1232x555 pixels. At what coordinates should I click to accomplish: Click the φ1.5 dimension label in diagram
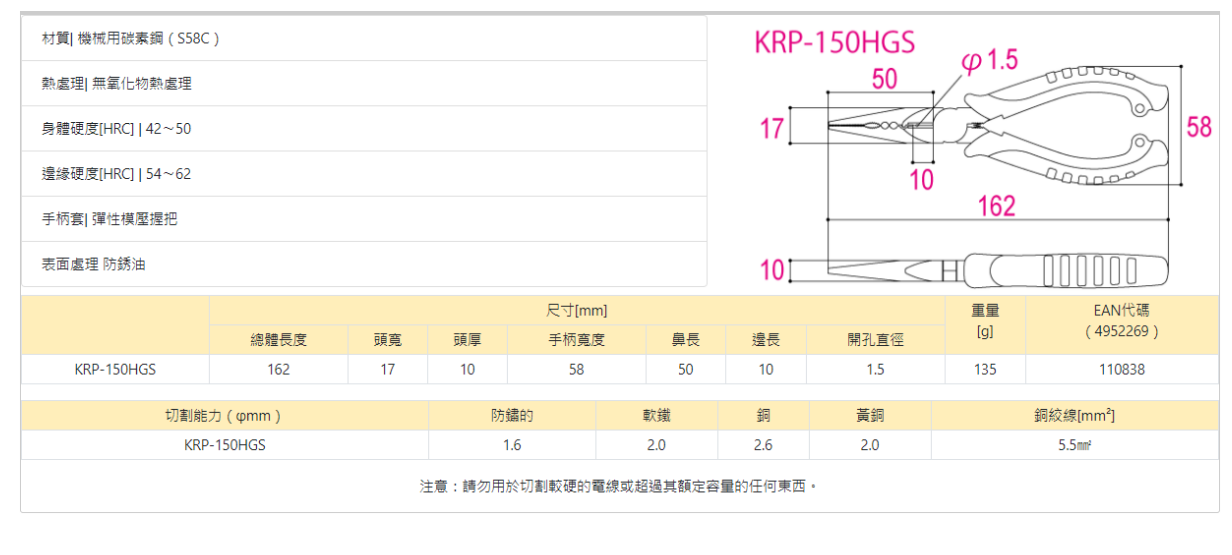tap(989, 60)
